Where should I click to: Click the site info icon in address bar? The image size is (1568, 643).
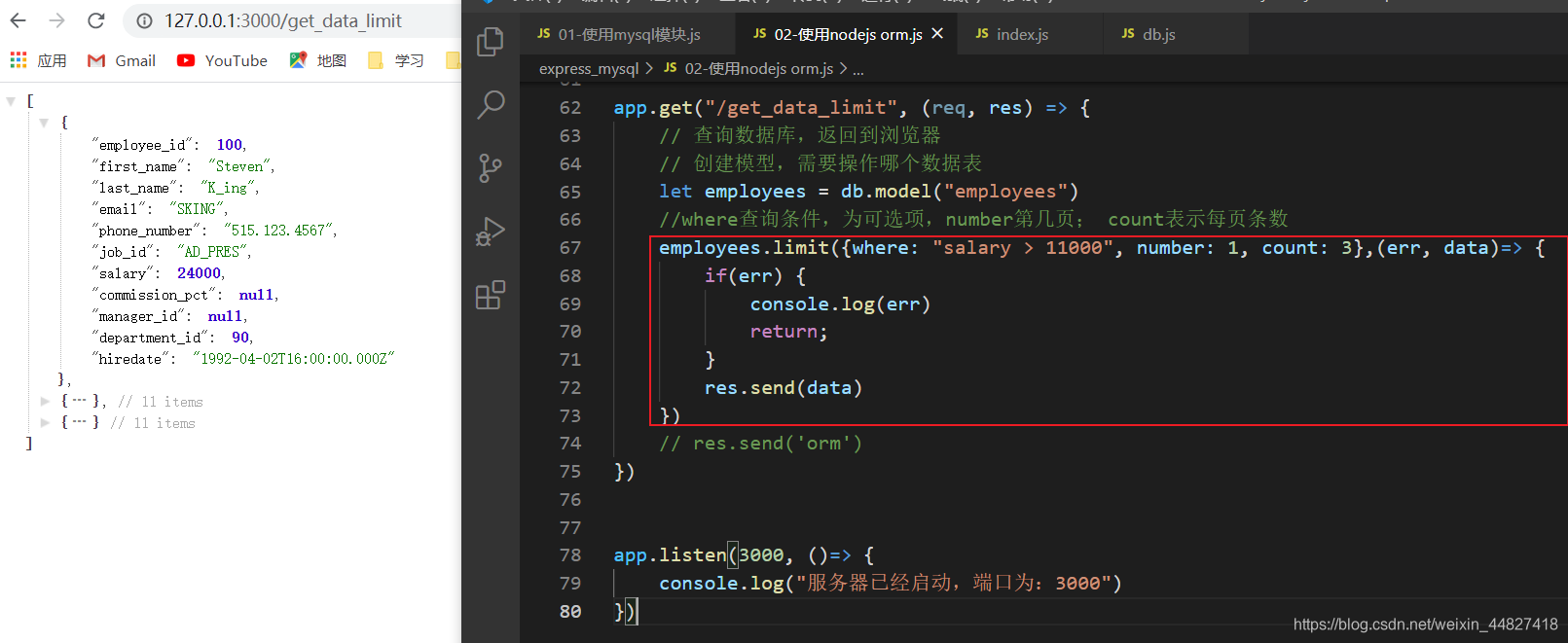(x=144, y=20)
